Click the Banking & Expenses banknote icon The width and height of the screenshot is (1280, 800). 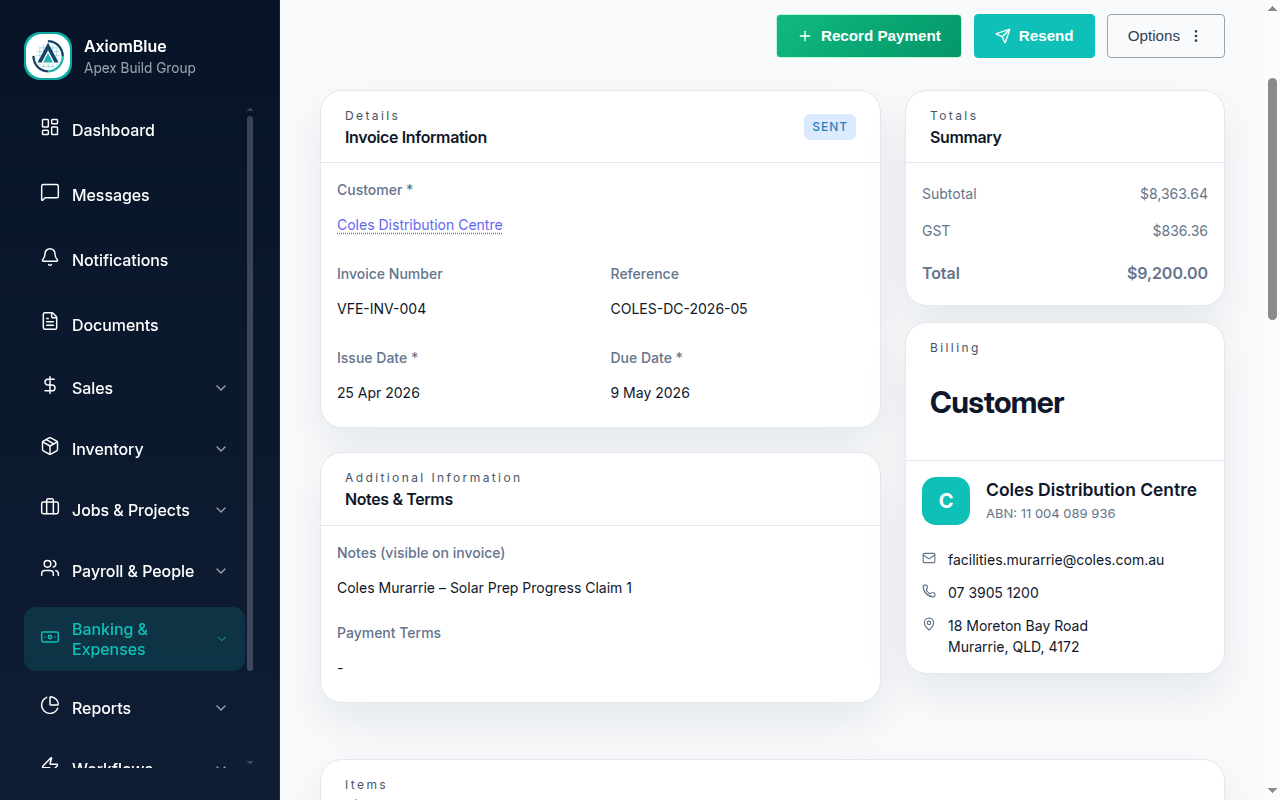point(50,637)
